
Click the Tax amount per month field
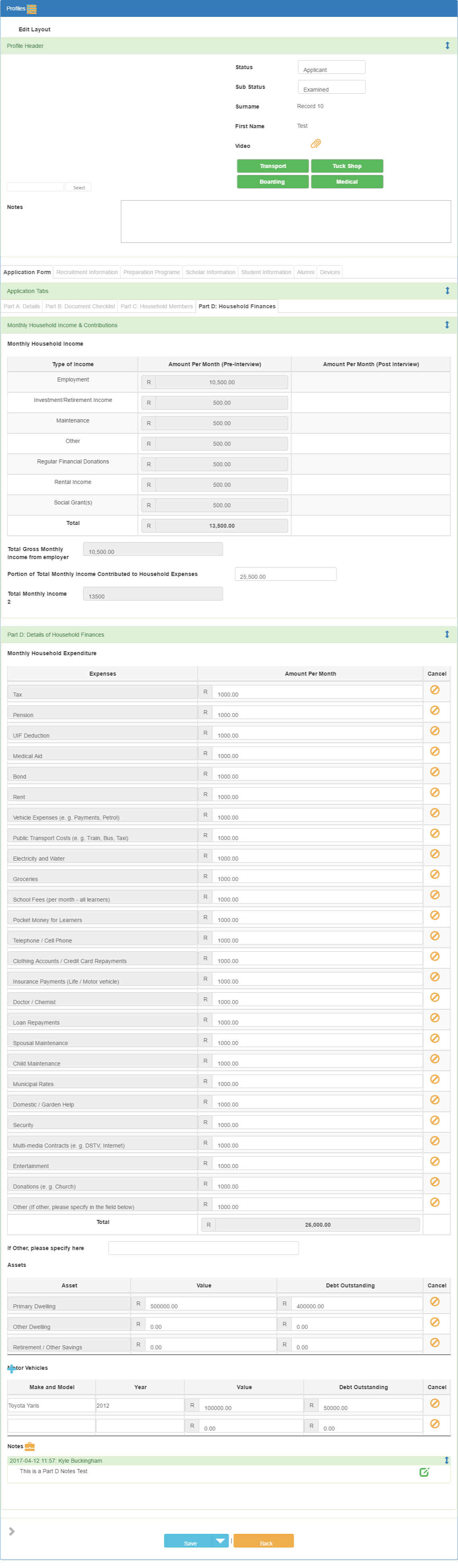[317, 692]
